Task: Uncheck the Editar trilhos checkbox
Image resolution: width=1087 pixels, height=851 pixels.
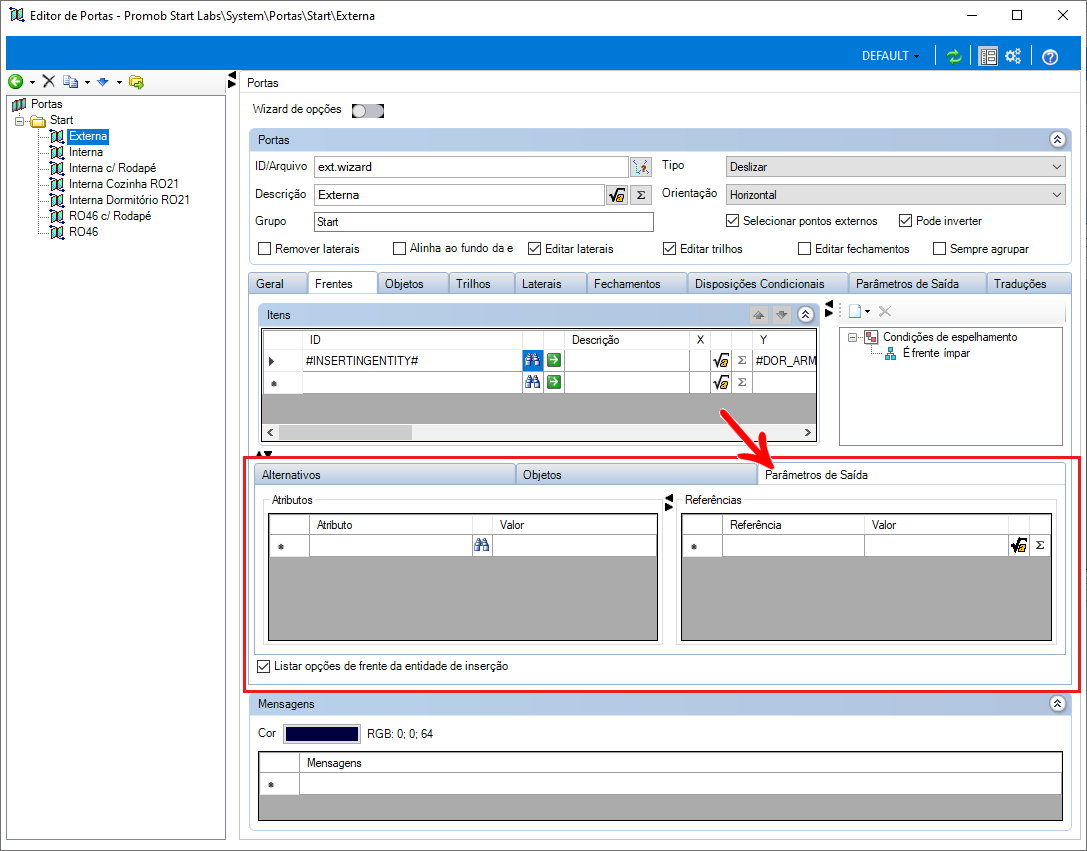Action: 669,248
